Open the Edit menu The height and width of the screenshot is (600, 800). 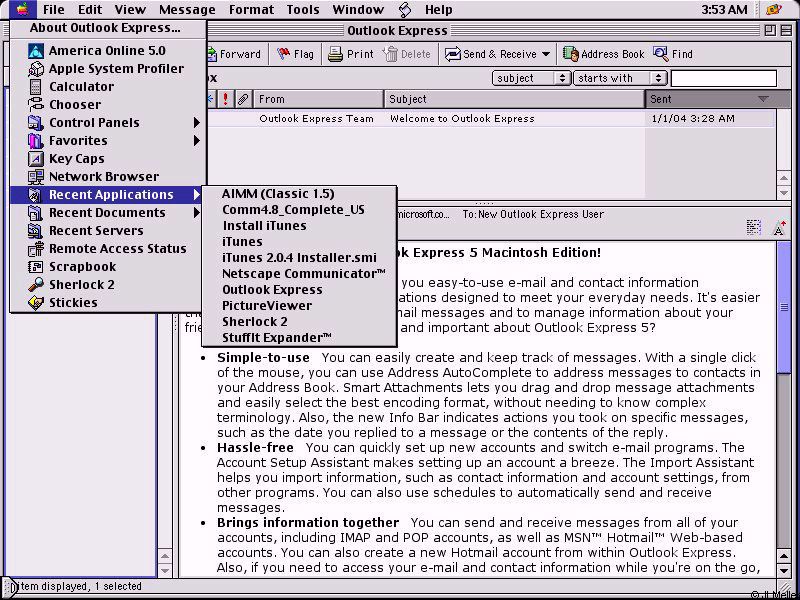click(90, 10)
